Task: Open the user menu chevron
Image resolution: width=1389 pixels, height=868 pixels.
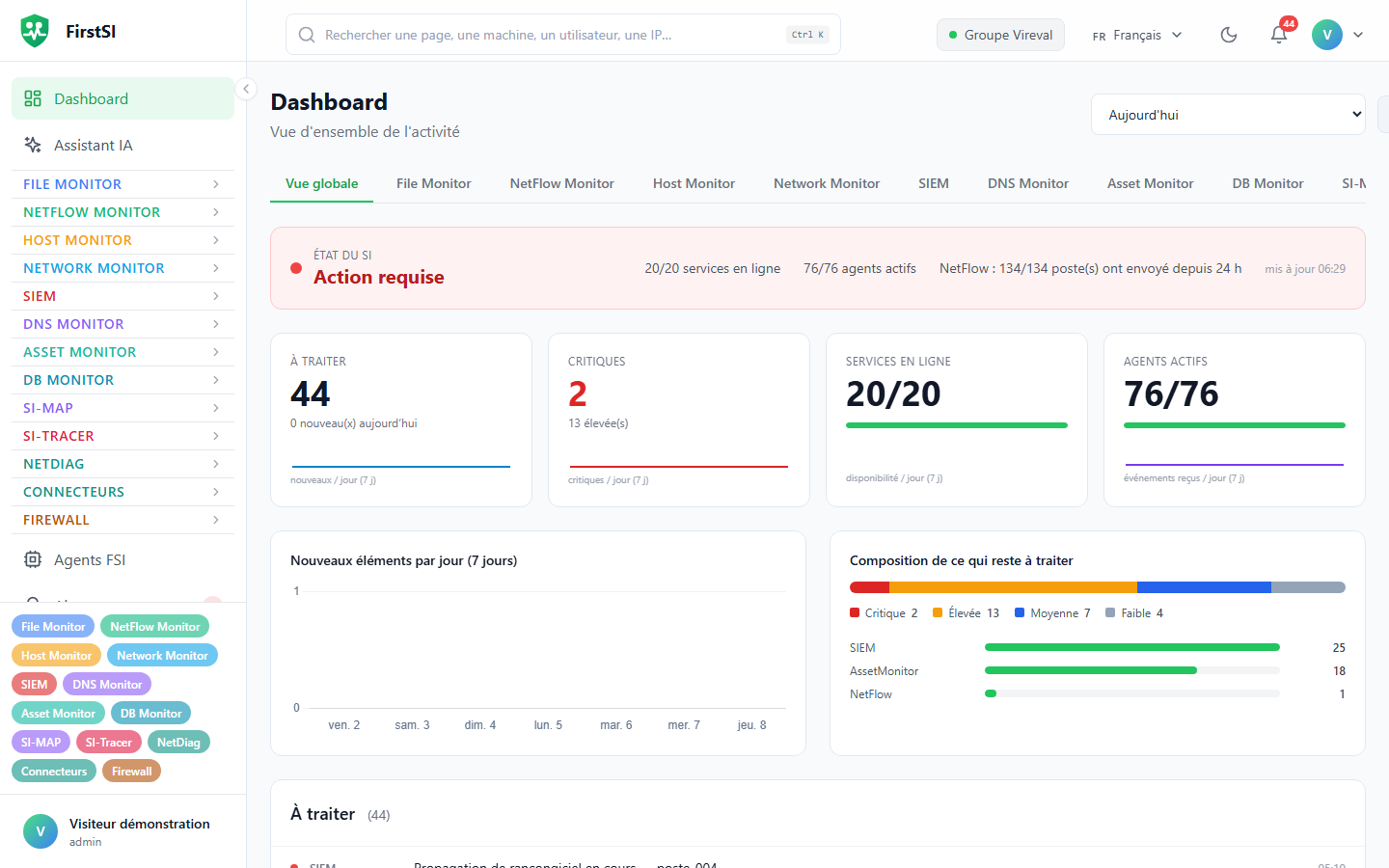Action: [x=1358, y=35]
